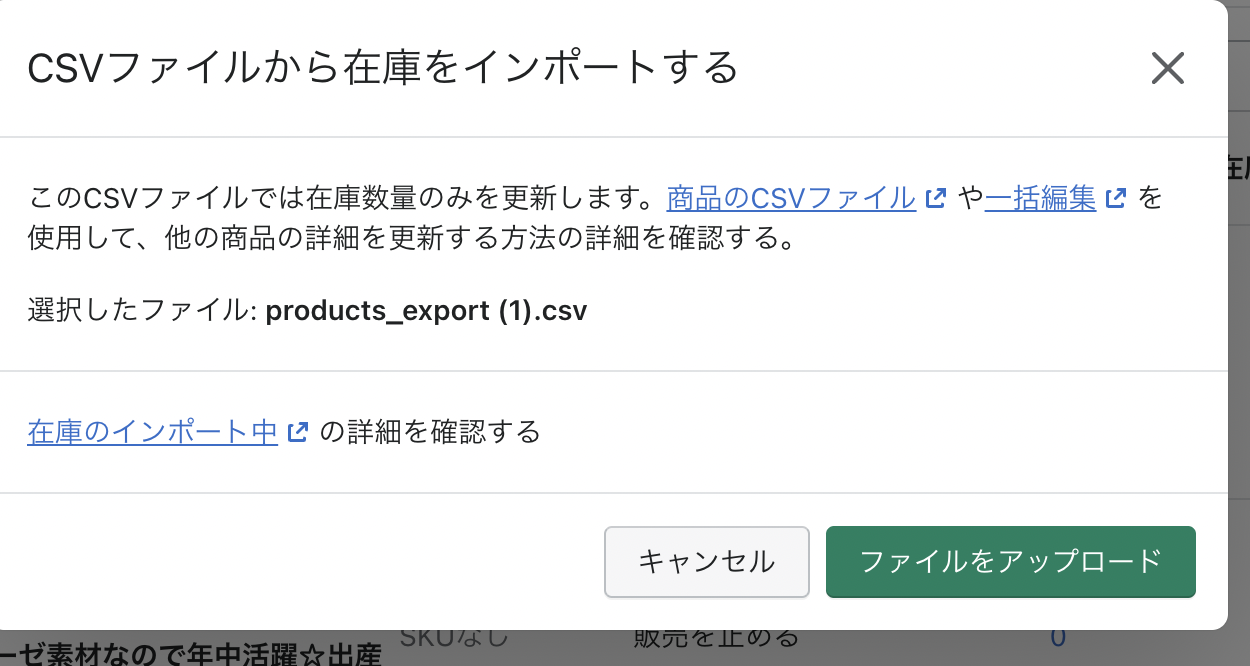This screenshot has height=666, width=1250.
Task: Open the 在庫のインポート中 help link
Action: [153, 432]
